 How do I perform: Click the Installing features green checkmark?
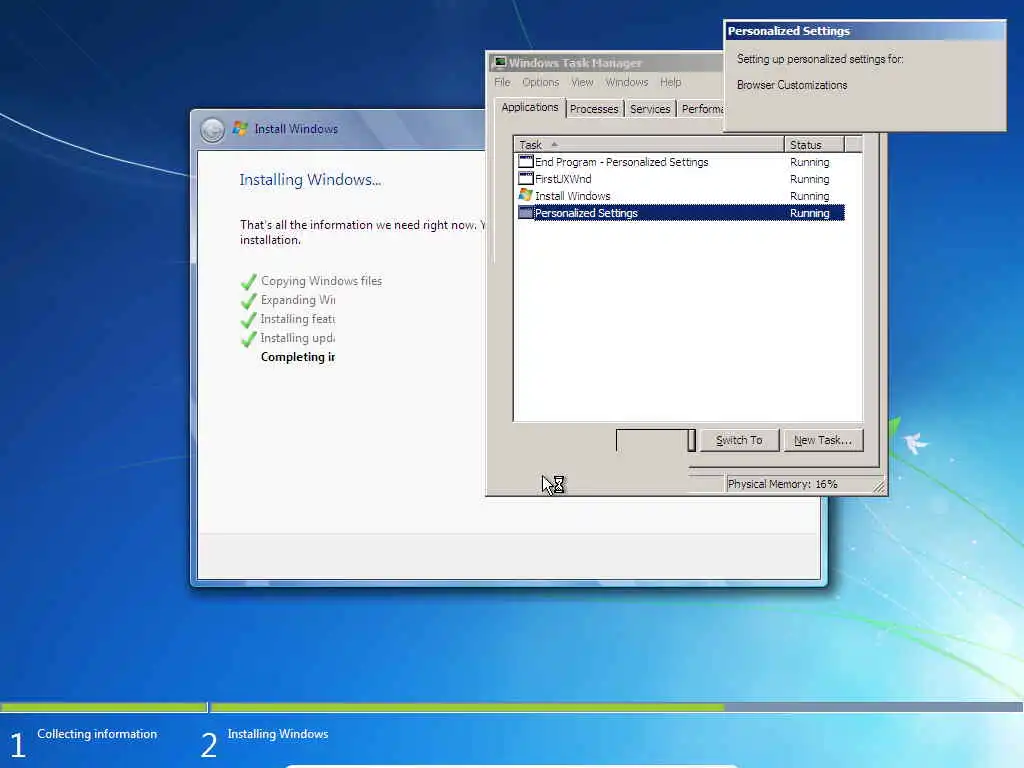[248, 319]
